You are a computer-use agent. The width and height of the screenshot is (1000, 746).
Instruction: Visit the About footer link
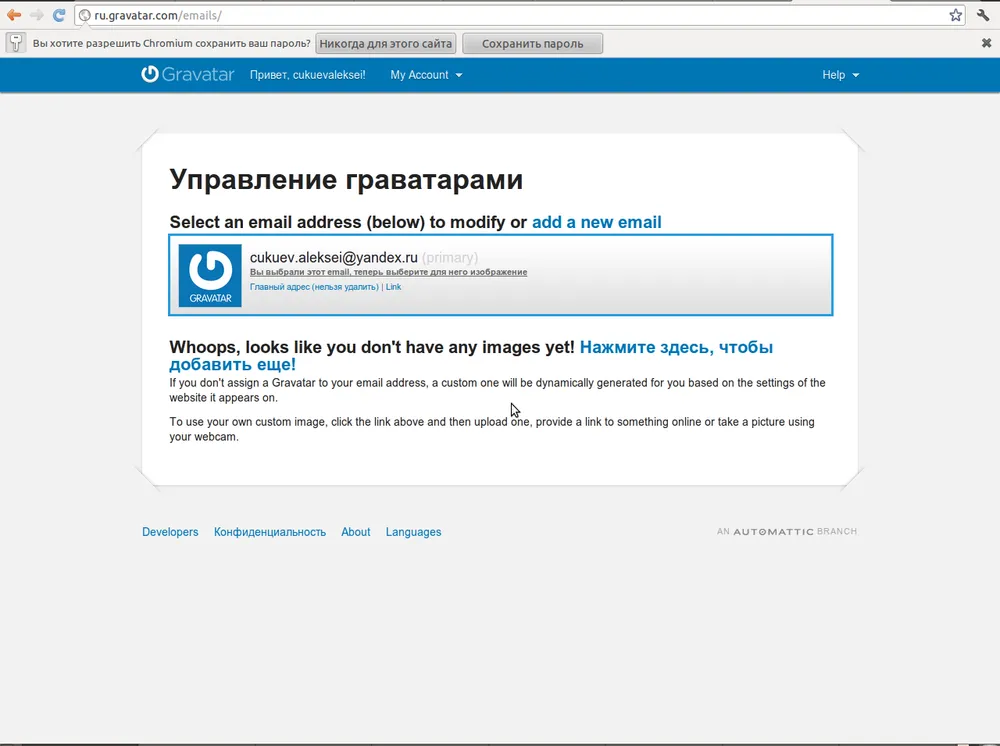pos(355,532)
